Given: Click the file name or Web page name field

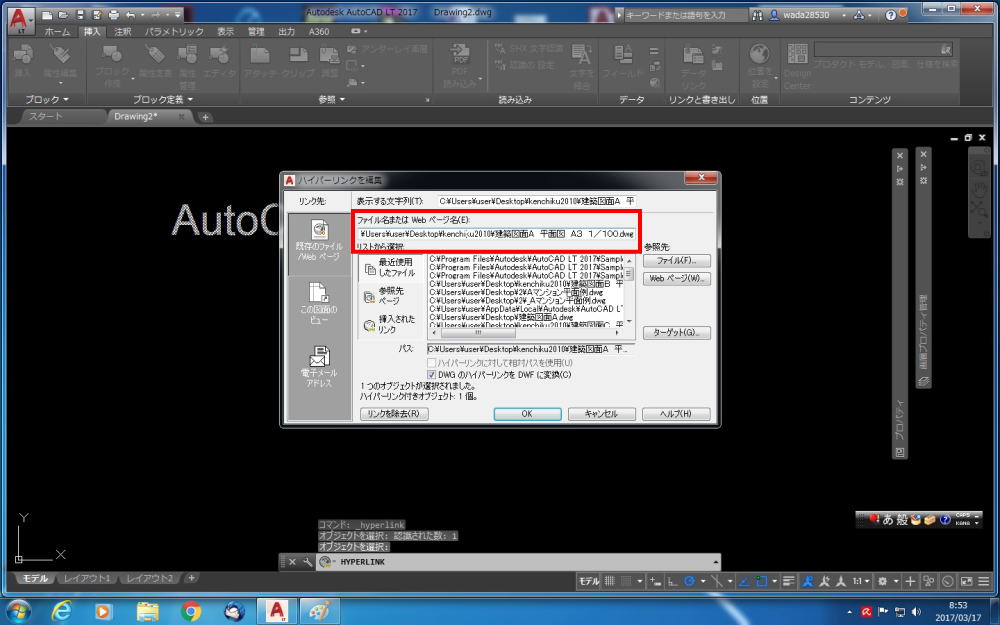Looking at the screenshot, I should 496,234.
